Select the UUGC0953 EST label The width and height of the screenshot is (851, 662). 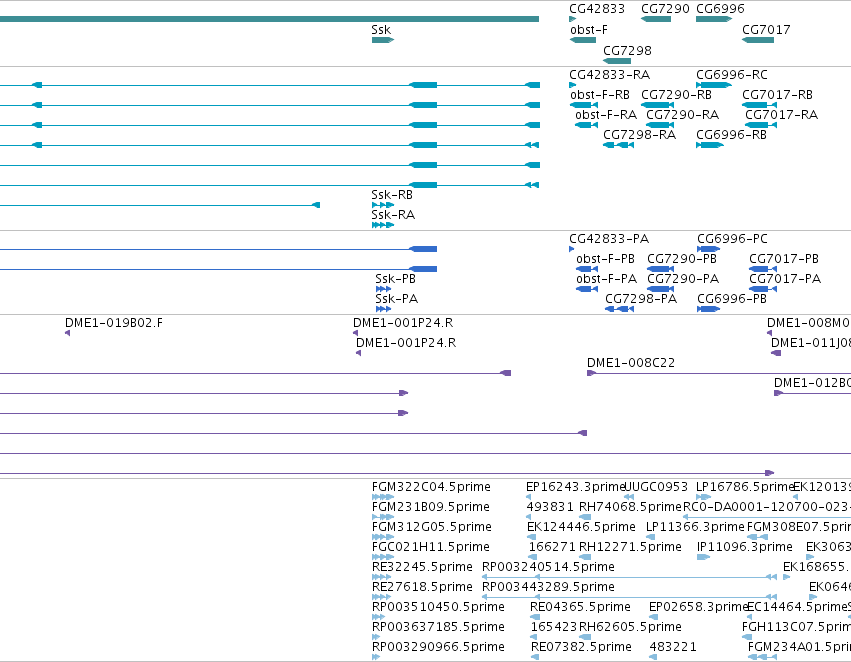tap(657, 487)
